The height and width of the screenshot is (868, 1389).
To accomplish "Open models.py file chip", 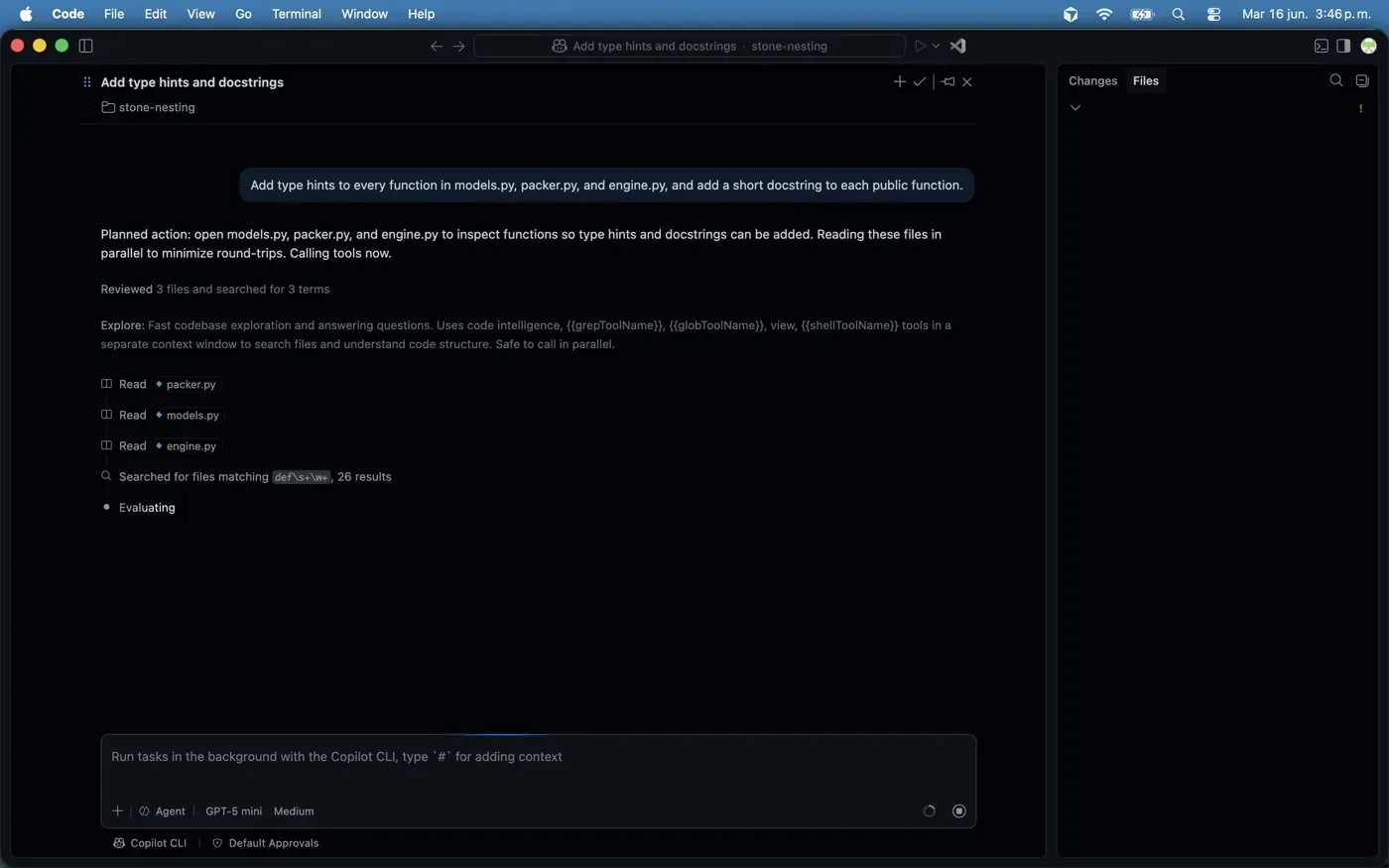I will pos(188,415).
